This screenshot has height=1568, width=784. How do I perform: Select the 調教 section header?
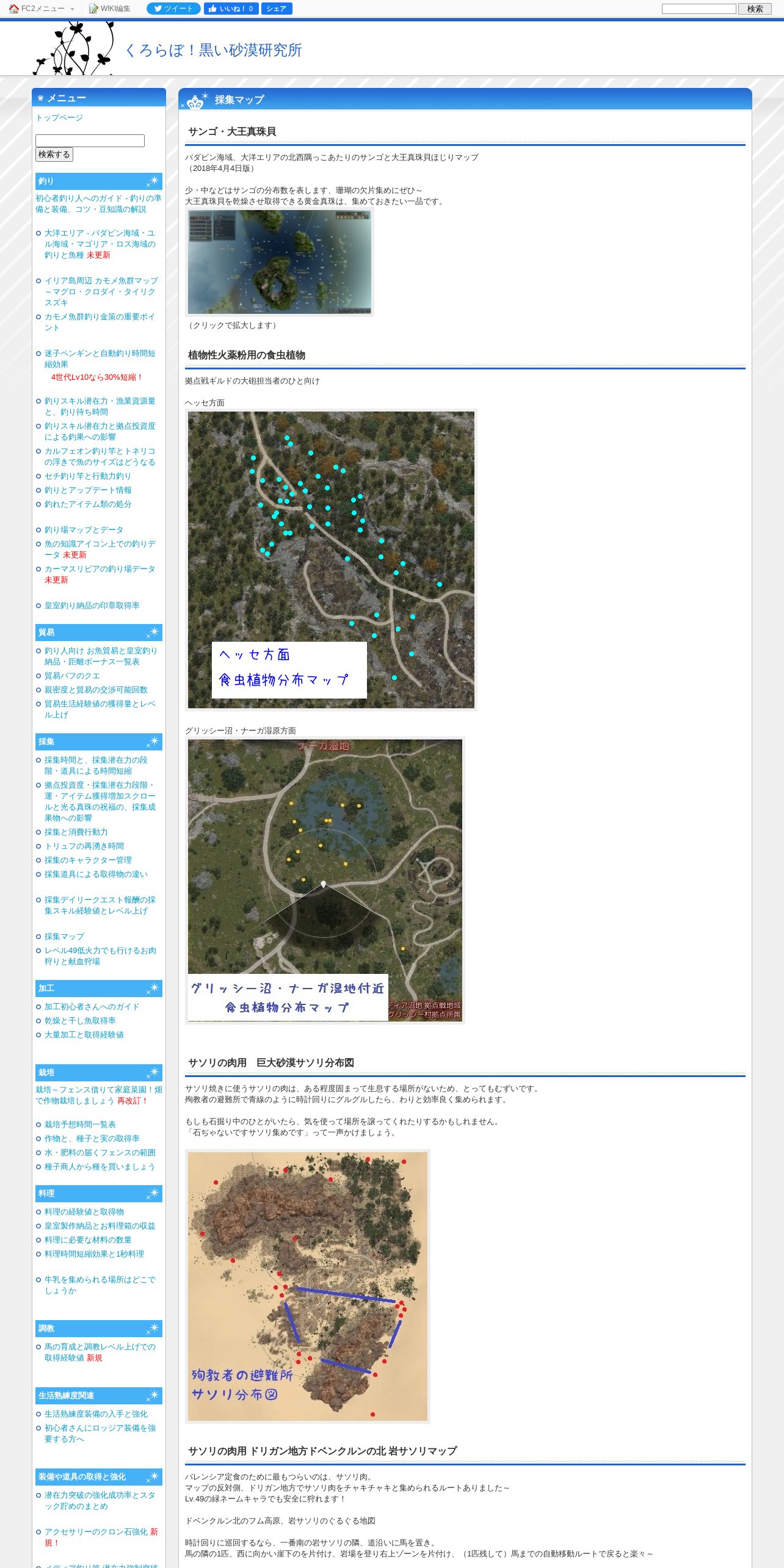99,1328
